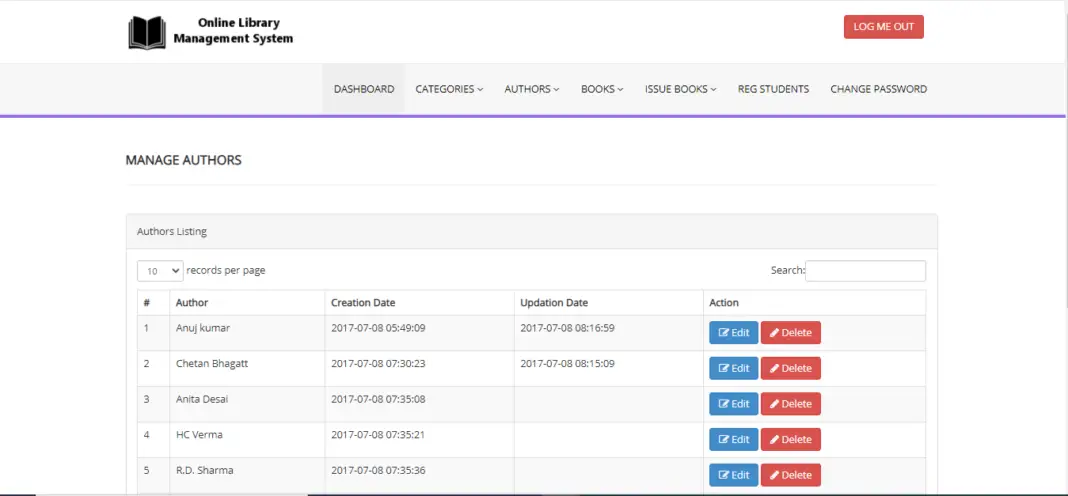This screenshot has width=1068, height=496.
Task: Open the Reg Students page
Action: click(x=773, y=89)
